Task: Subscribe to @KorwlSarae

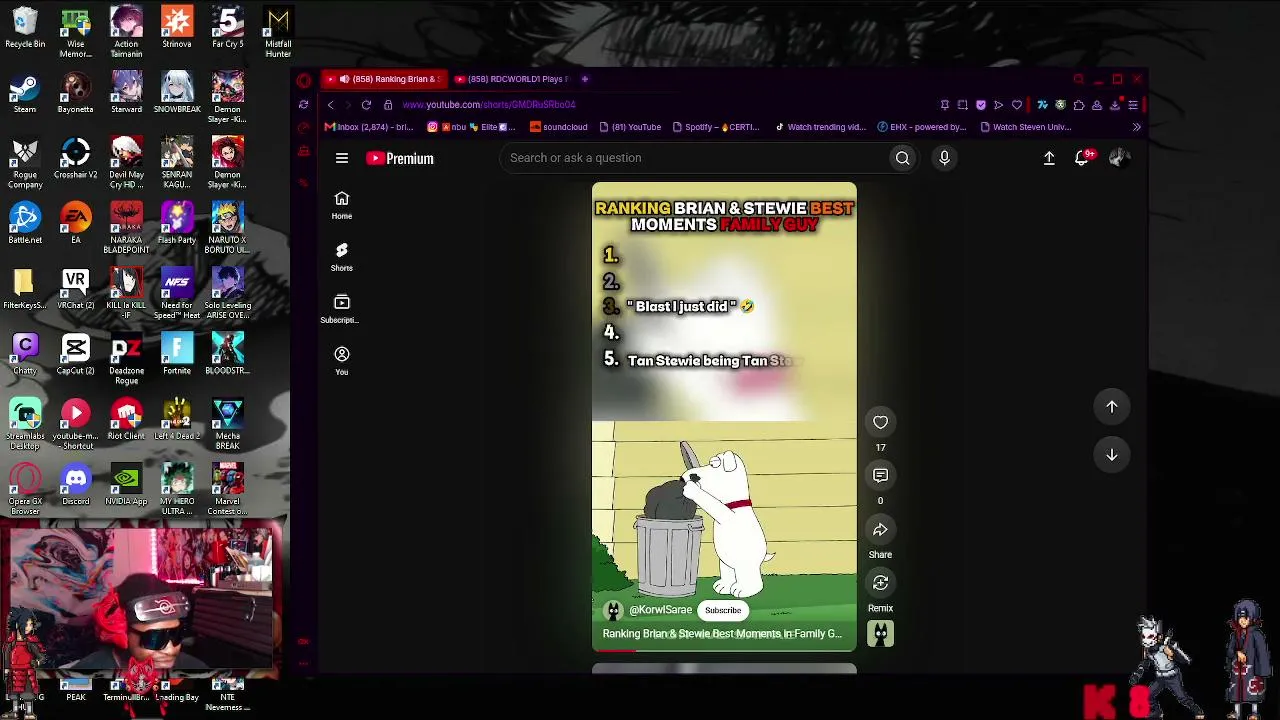Action: [723, 610]
